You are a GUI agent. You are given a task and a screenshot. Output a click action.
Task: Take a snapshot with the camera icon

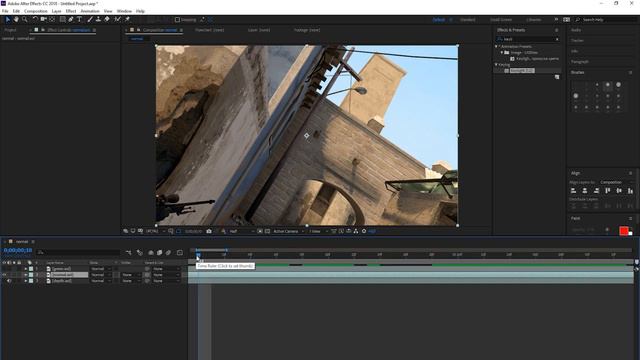209,231
